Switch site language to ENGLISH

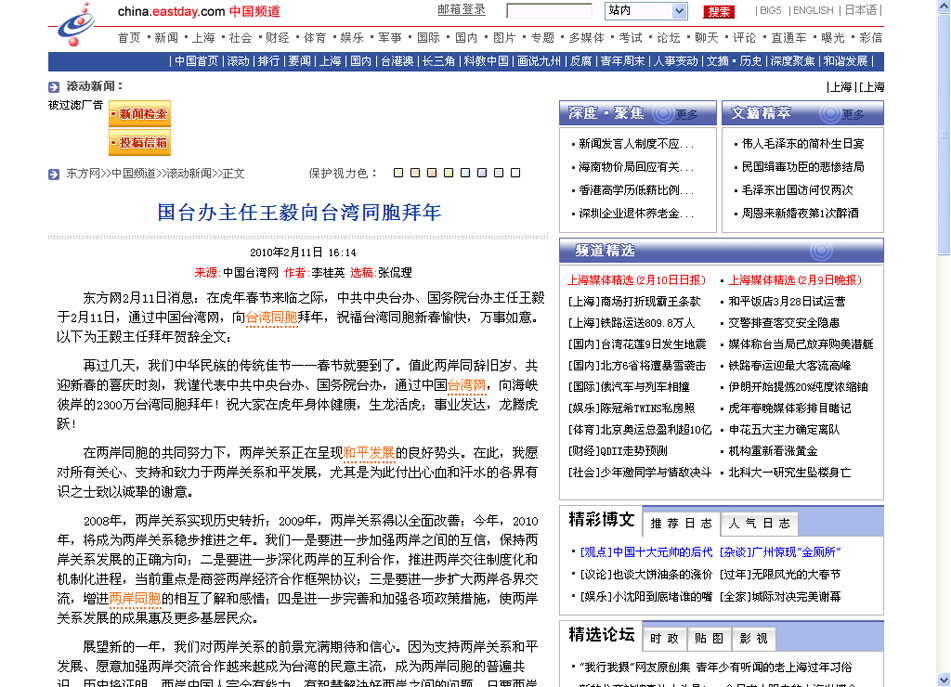(812, 11)
